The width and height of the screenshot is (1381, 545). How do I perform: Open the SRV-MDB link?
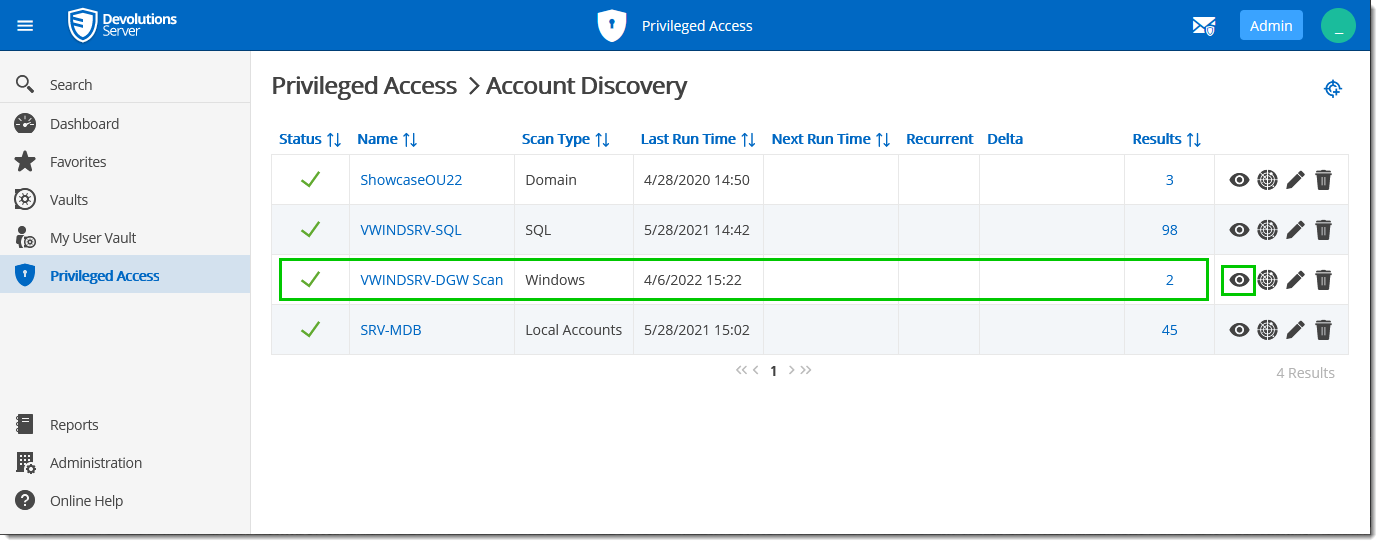tap(391, 330)
